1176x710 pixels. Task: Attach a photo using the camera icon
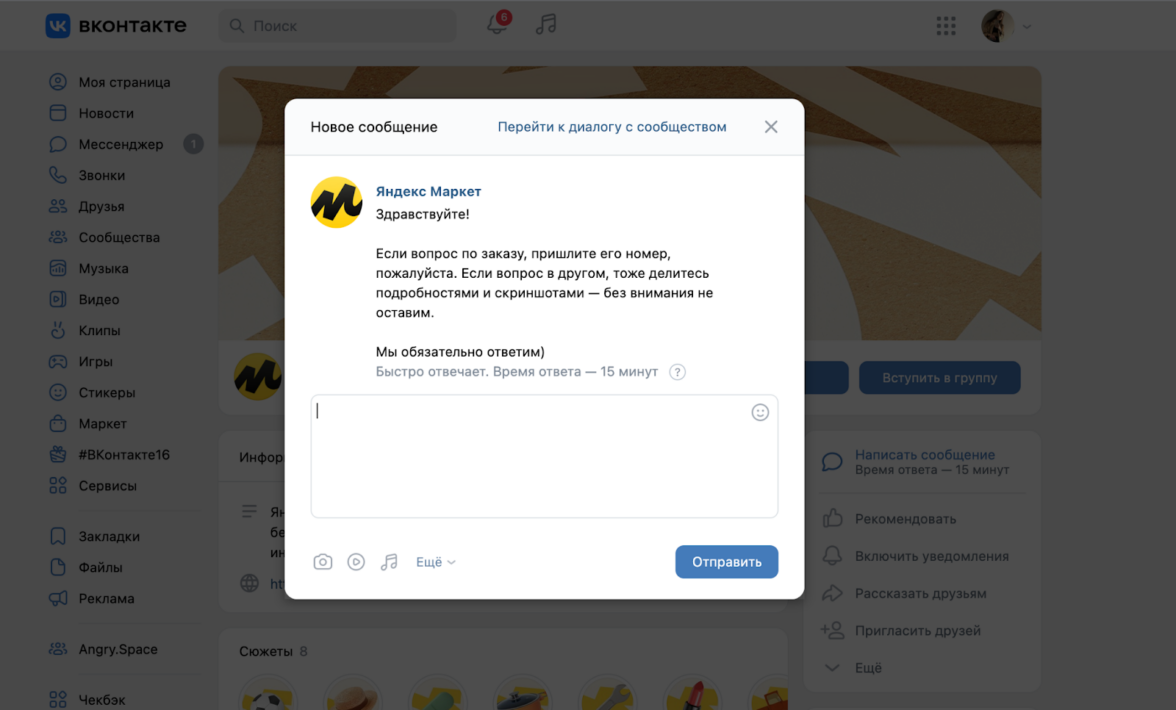322,562
